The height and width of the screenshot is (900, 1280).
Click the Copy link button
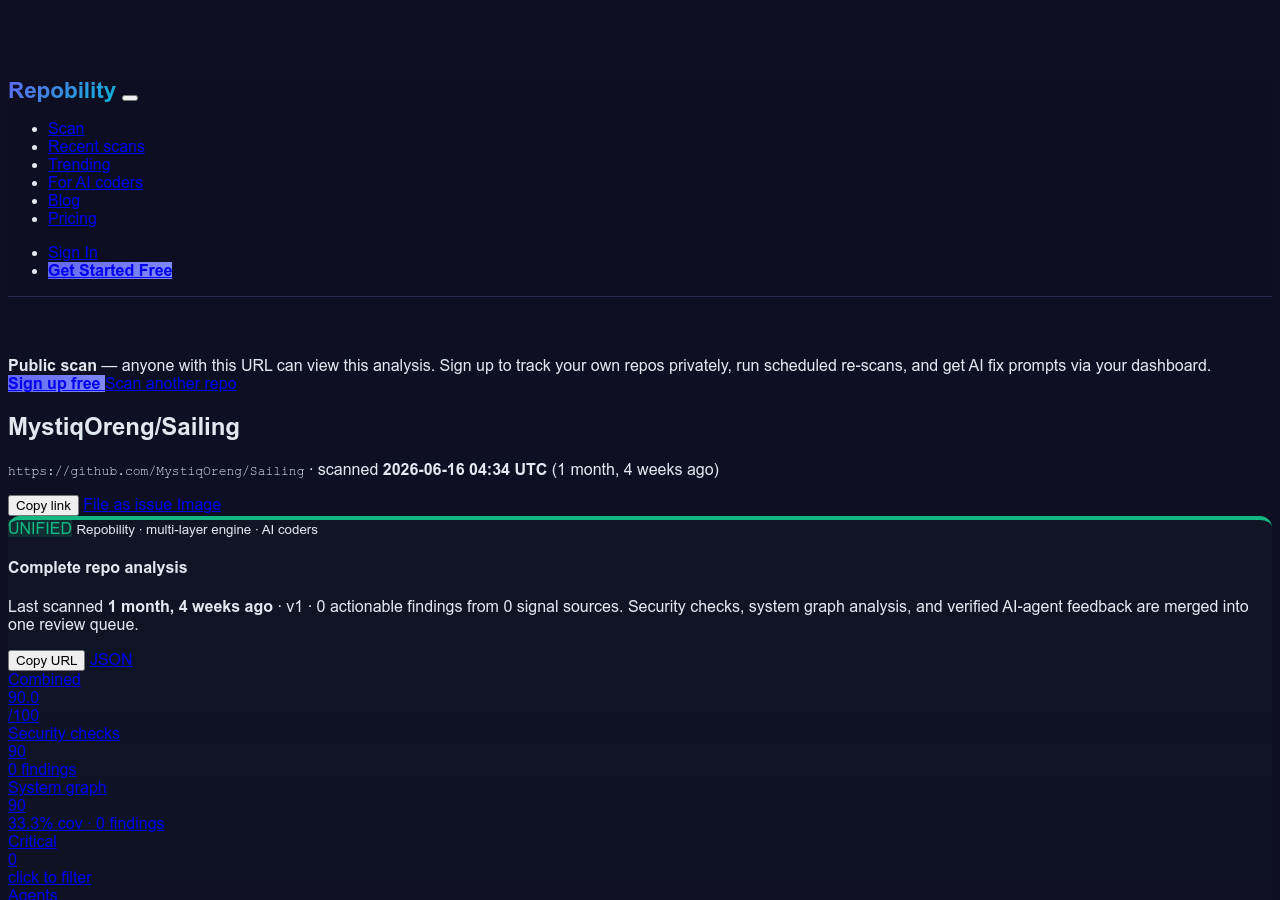(x=43, y=505)
